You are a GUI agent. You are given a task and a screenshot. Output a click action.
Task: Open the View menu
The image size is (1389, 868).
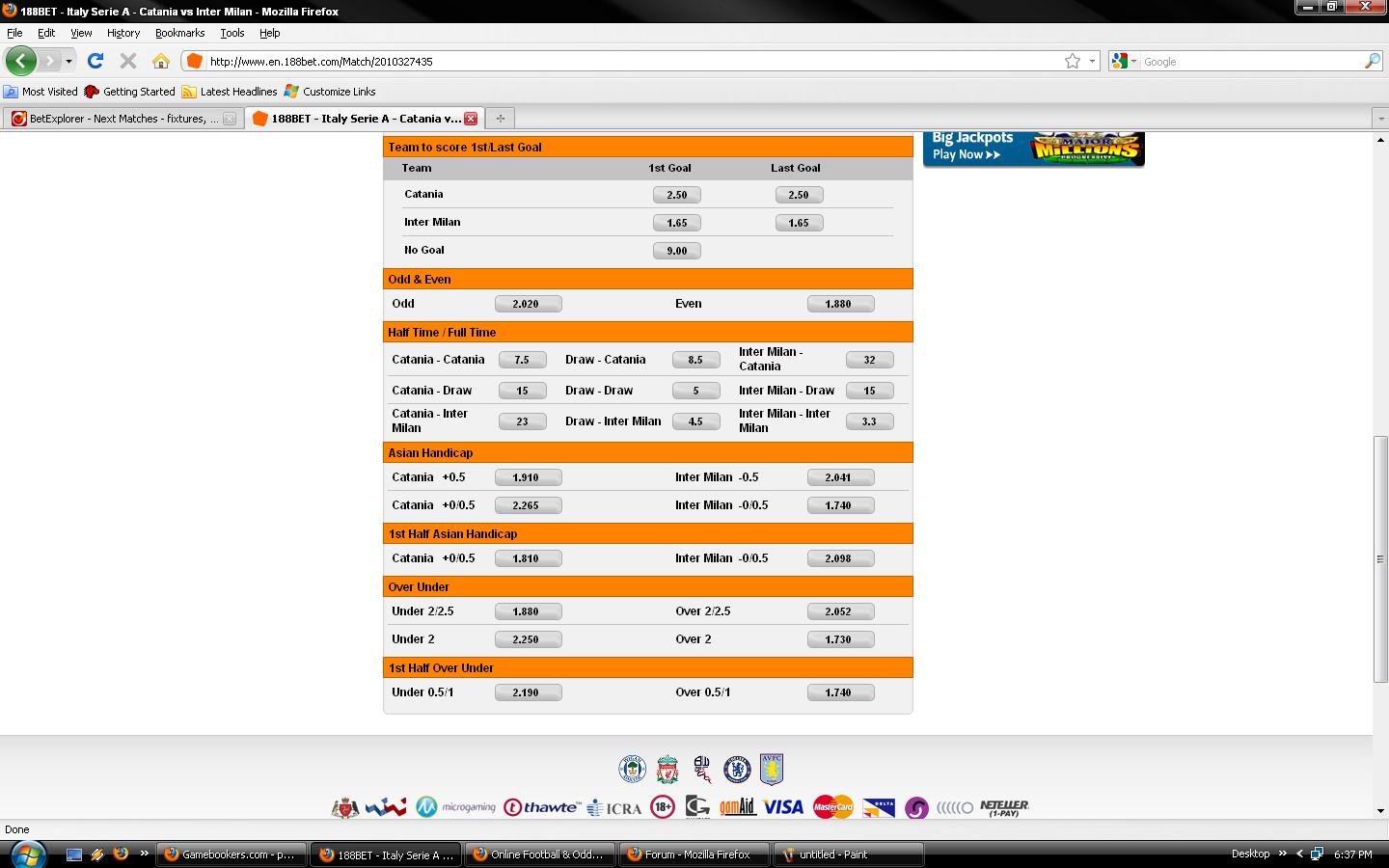[81, 33]
